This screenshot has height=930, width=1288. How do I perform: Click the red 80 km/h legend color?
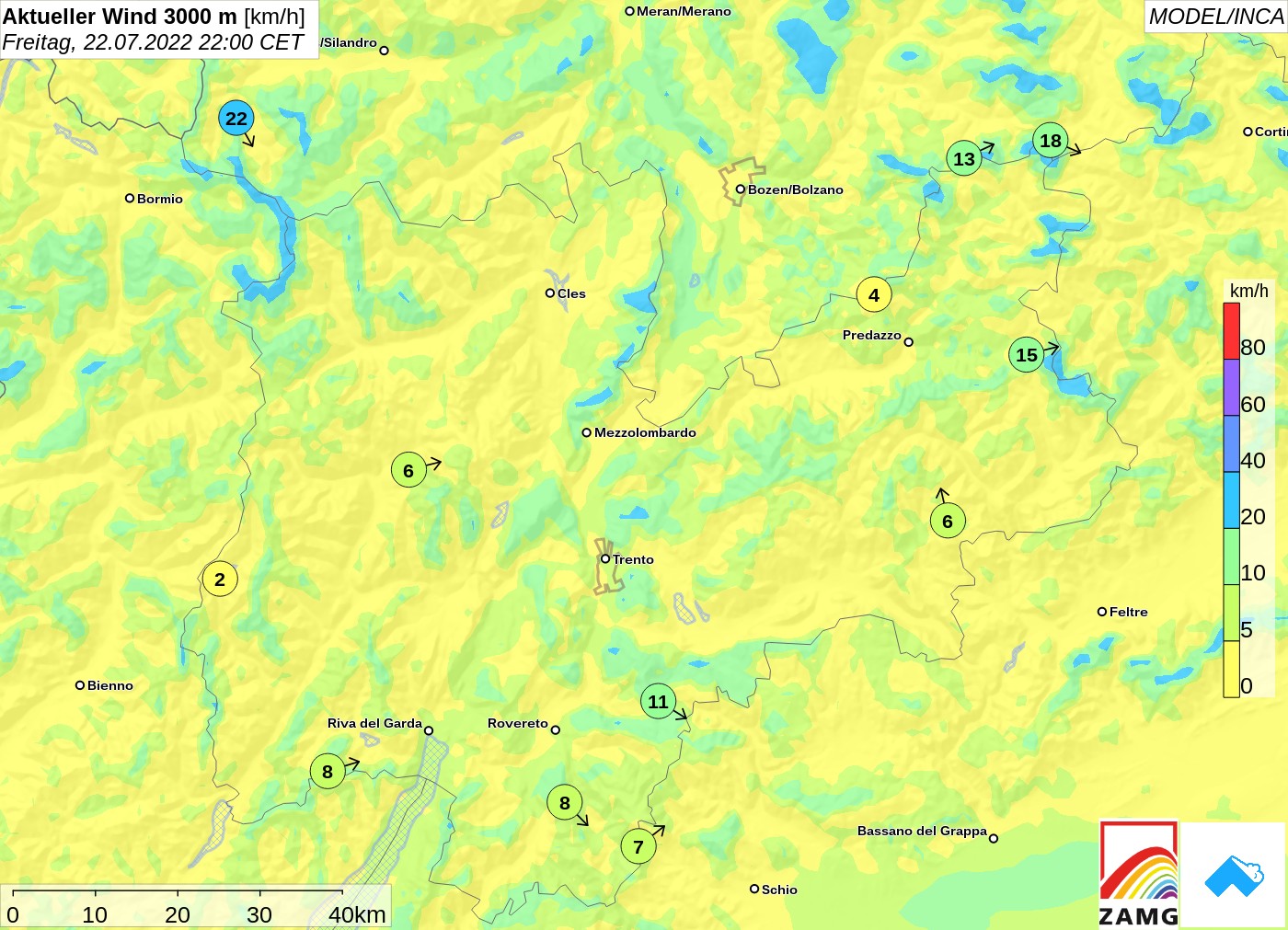(1231, 331)
